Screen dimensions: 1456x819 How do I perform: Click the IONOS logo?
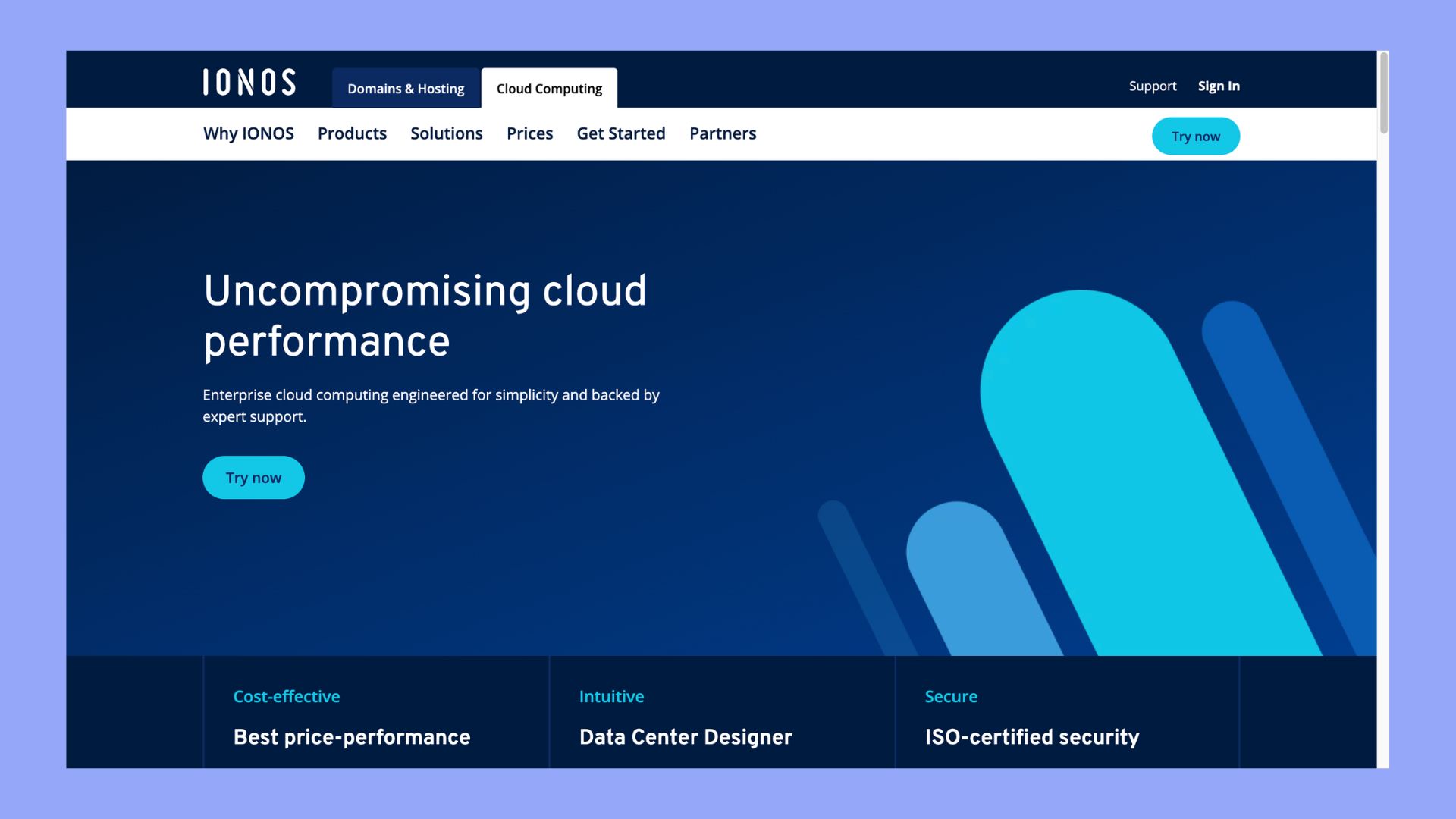tap(249, 83)
